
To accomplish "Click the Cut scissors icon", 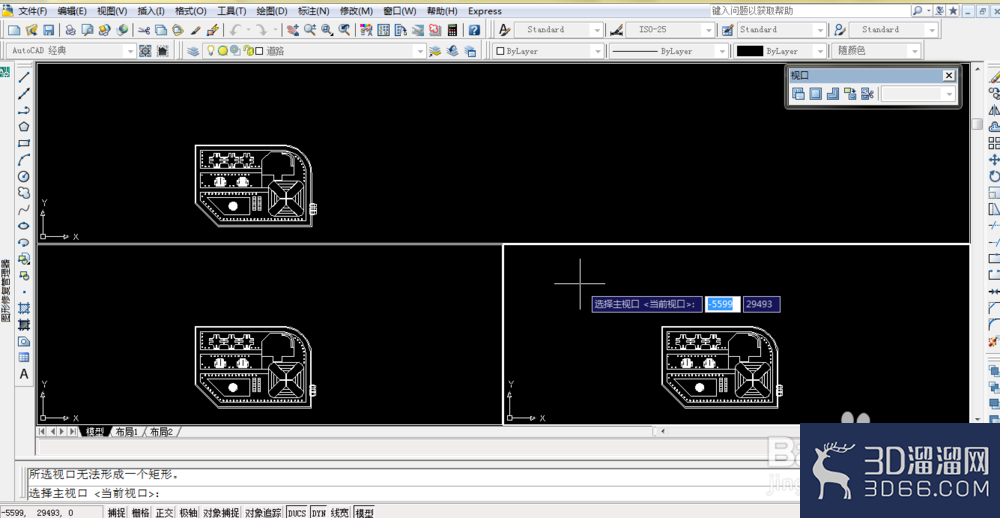I will coord(144,29).
